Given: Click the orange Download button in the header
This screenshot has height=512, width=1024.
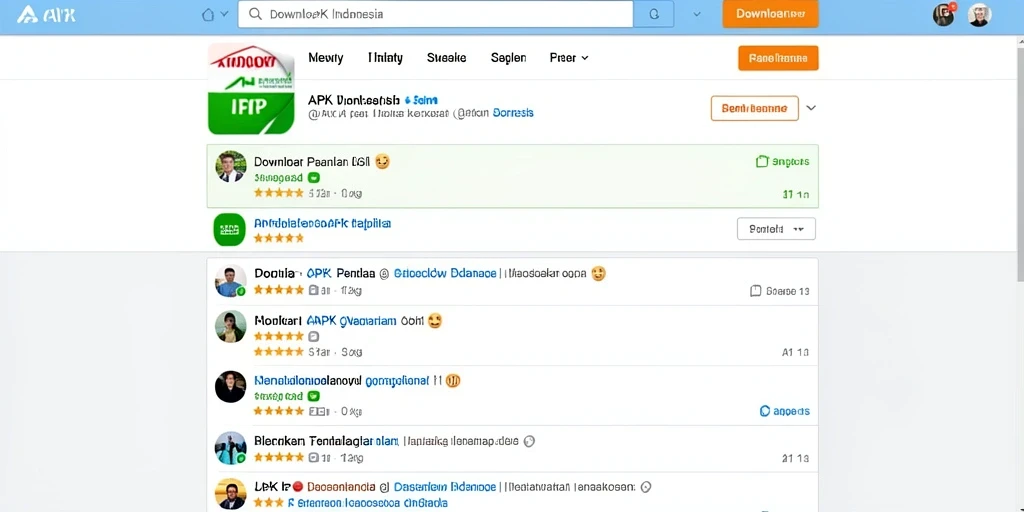Looking at the screenshot, I should coord(771,14).
